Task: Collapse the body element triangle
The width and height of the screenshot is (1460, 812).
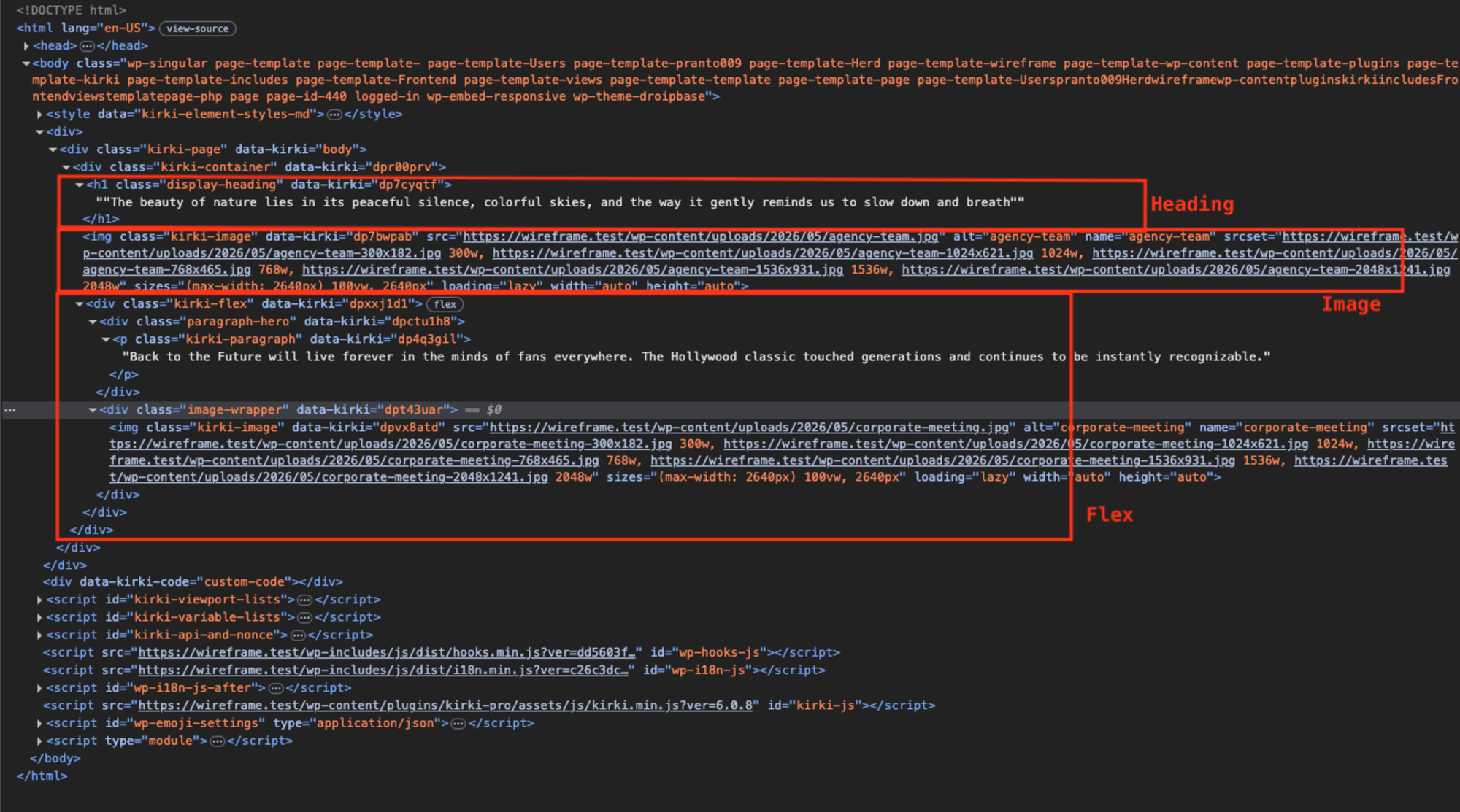Action: coord(26,63)
